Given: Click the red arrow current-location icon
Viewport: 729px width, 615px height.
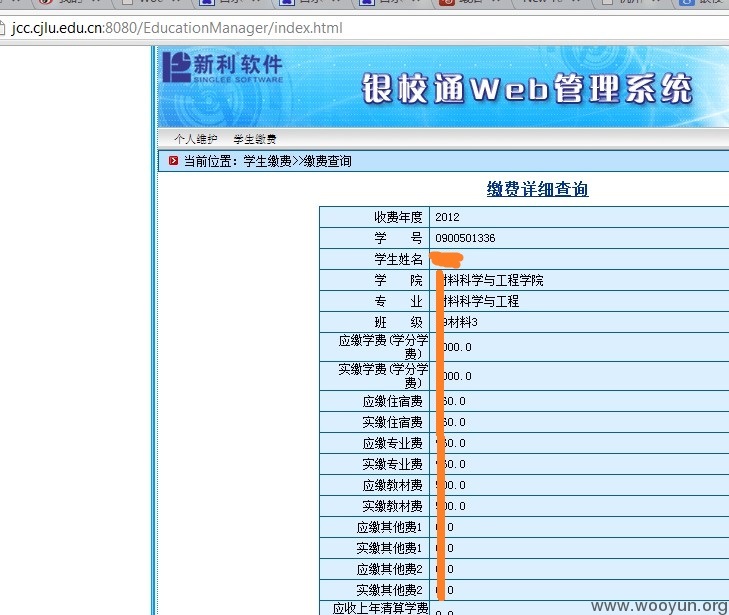Looking at the screenshot, I should pos(173,161).
